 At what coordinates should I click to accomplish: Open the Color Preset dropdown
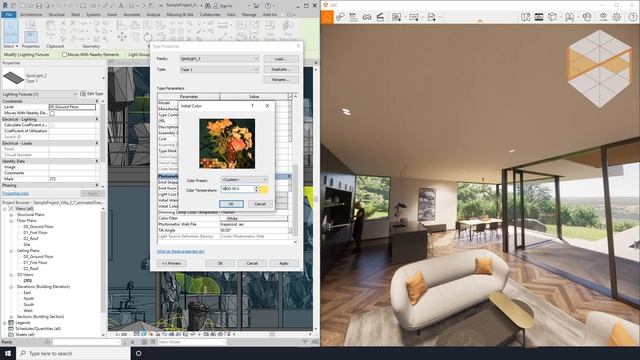244,180
